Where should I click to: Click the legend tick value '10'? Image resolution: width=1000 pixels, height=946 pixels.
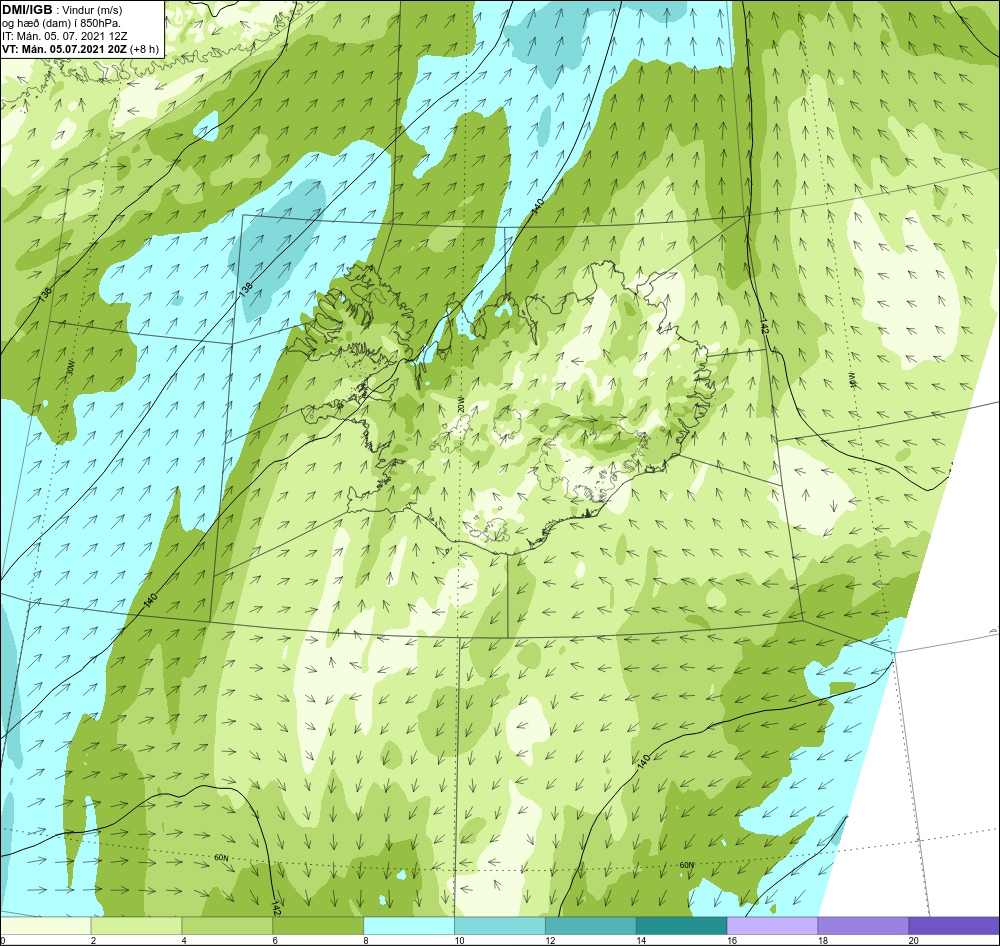tap(459, 940)
